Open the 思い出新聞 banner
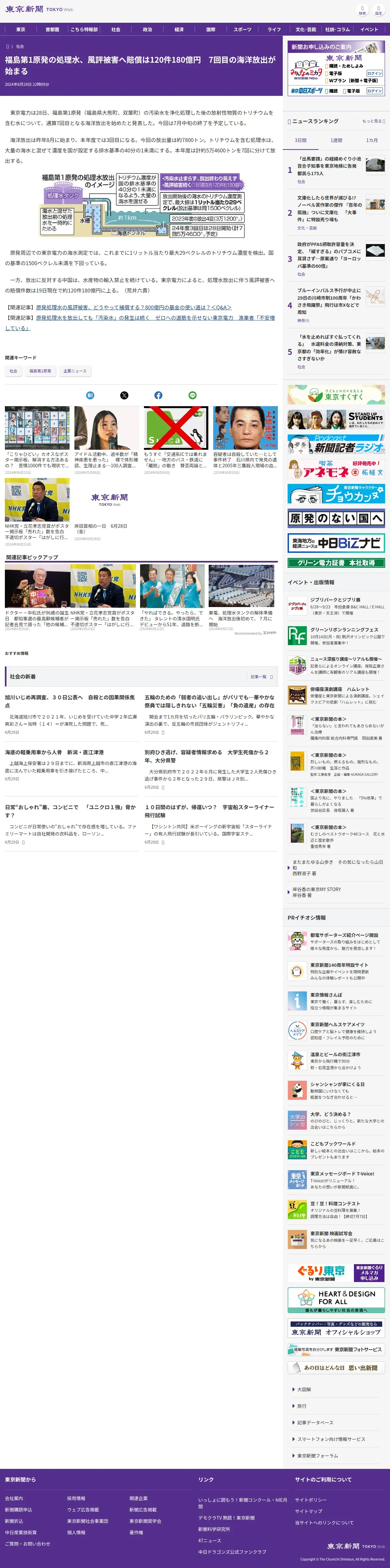This screenshot has height=1568, width=390. click(x=336, y=1368)
